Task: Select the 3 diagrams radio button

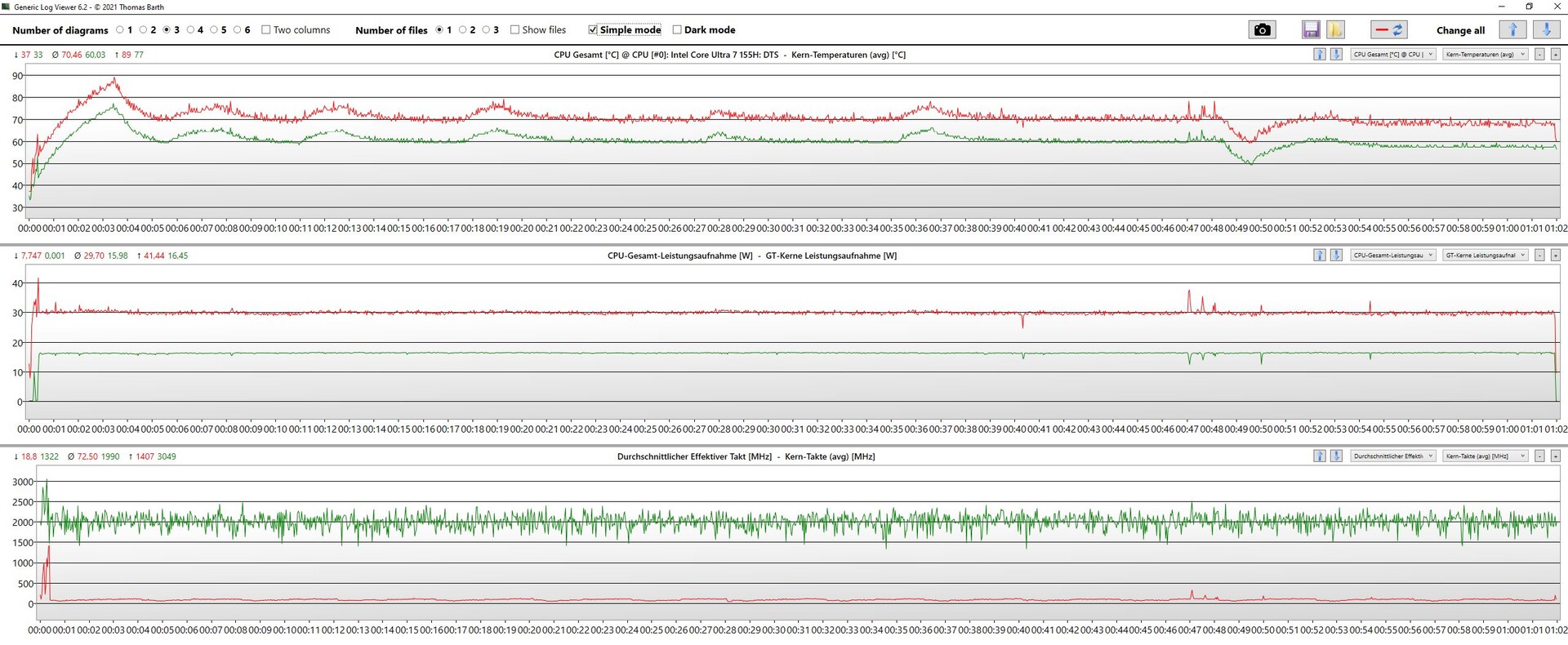Action: pyautogui.click(x=167, y=30)
